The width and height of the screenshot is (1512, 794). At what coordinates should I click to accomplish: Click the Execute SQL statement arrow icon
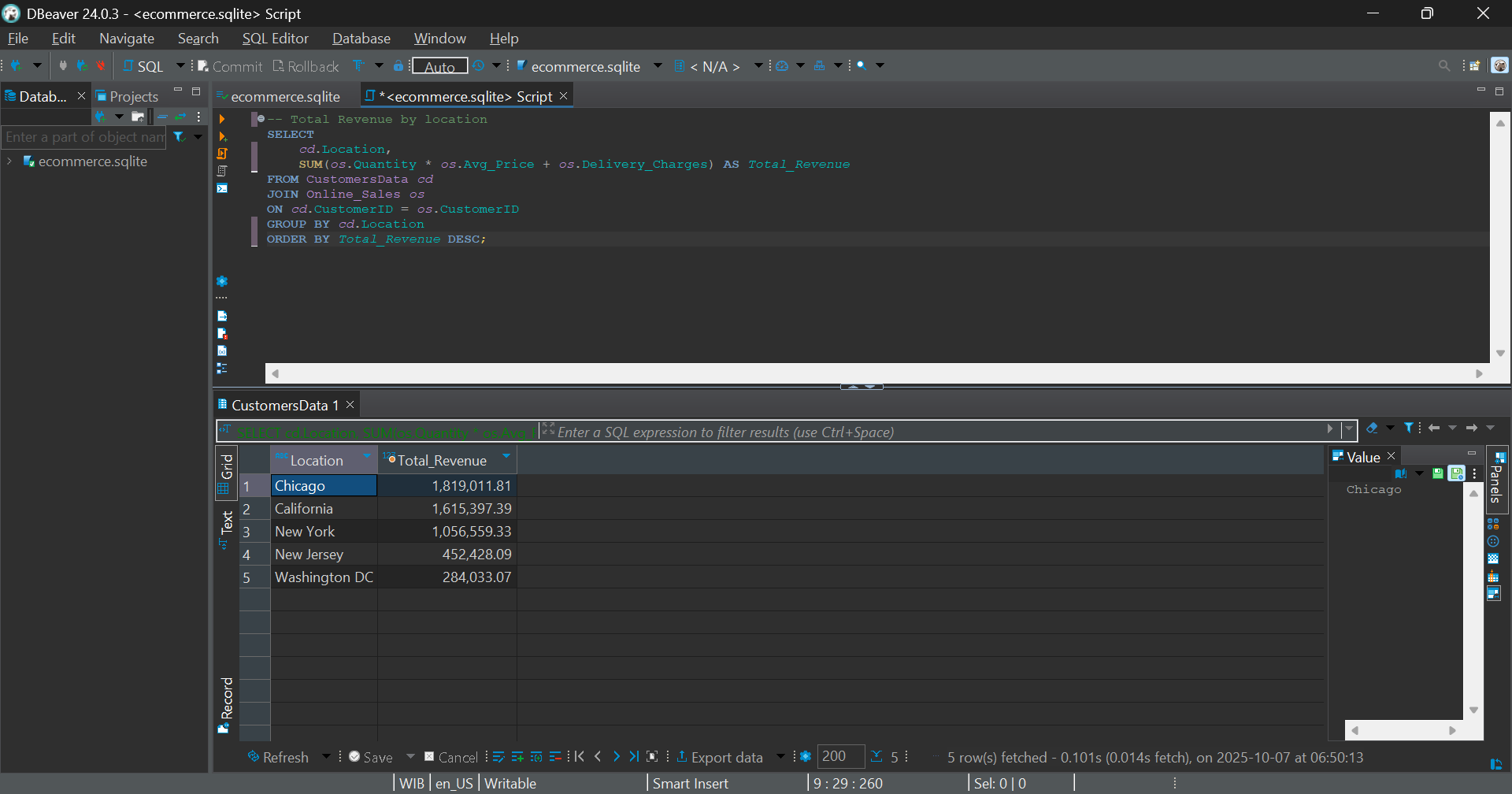(222, 119)
